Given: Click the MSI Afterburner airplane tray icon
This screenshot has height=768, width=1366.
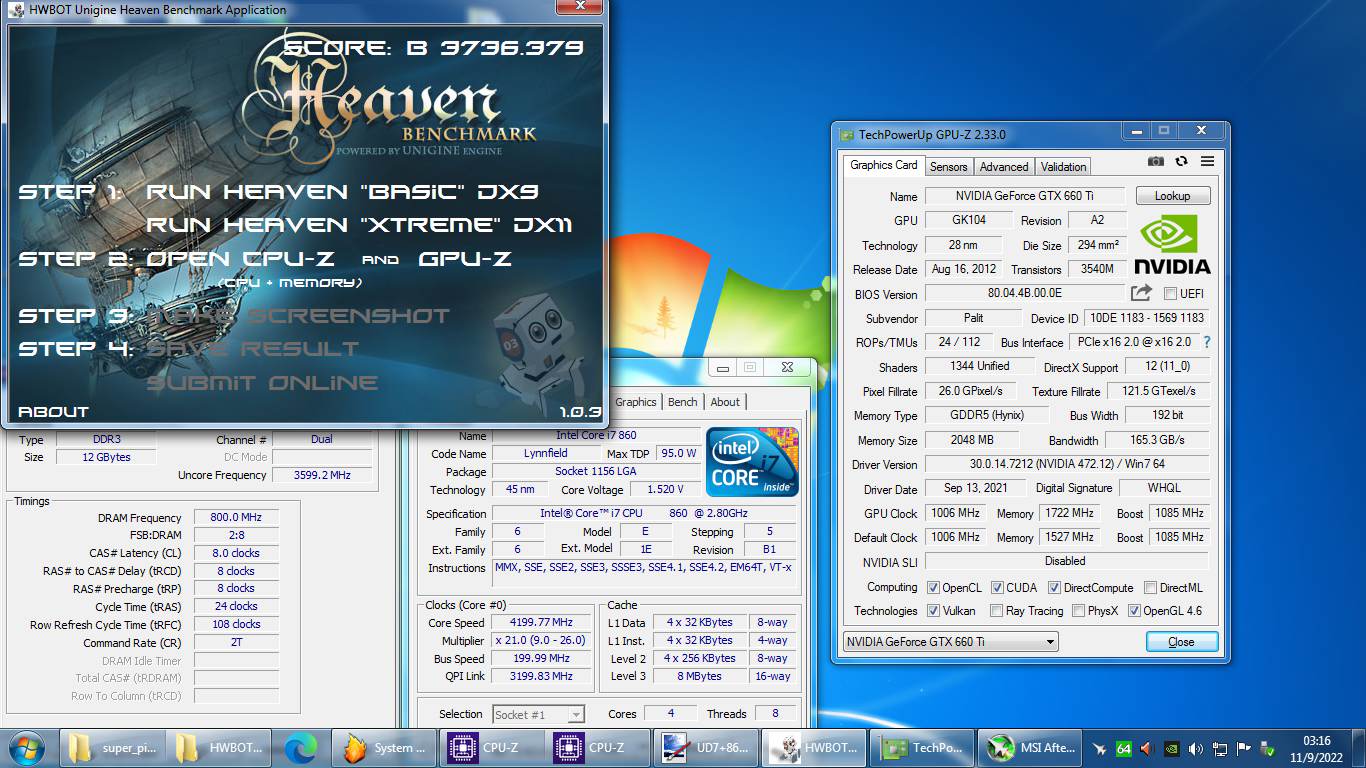Looking at the screenshot, I should (x=1100, y=748).
